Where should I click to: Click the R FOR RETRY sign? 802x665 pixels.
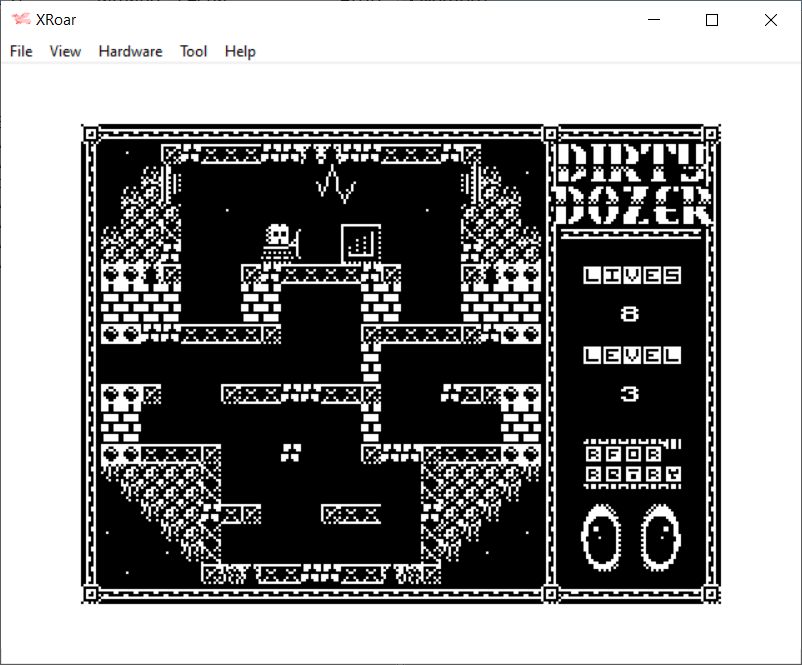[632, 464]
